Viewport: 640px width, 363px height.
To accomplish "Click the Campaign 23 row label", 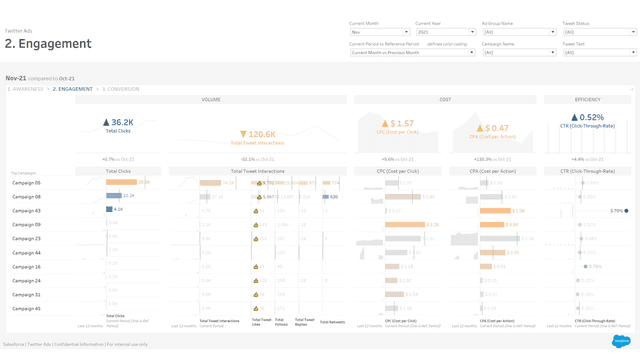I will 27,238.
